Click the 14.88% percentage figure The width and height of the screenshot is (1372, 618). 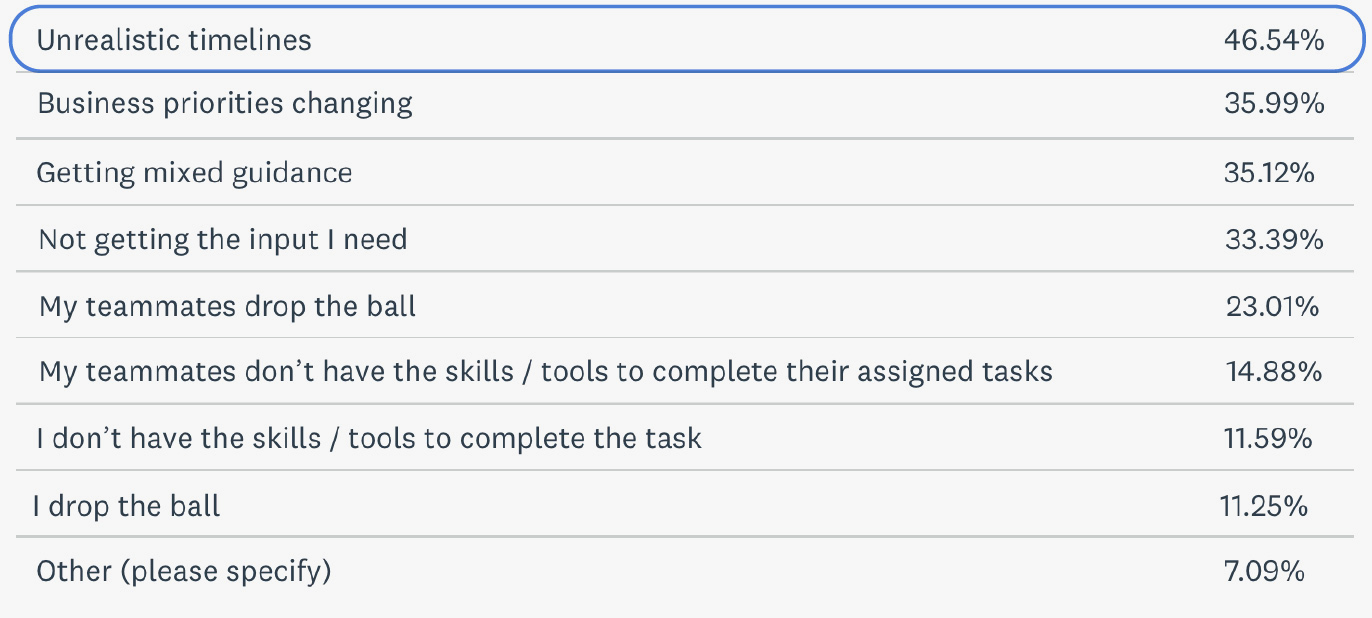point(1274,372)
